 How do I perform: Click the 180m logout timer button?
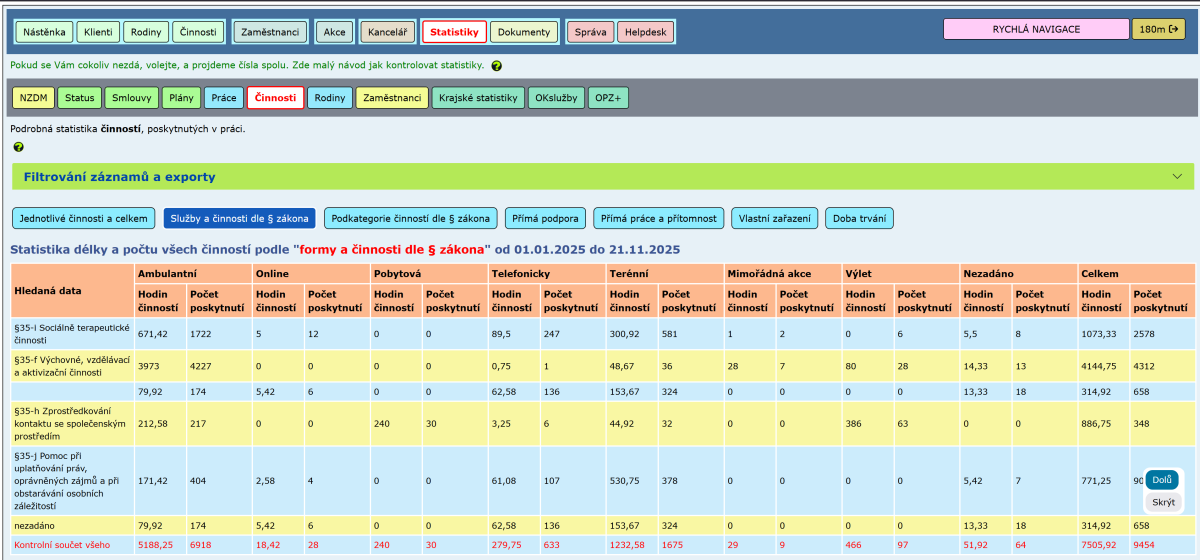coord(1157,30)
